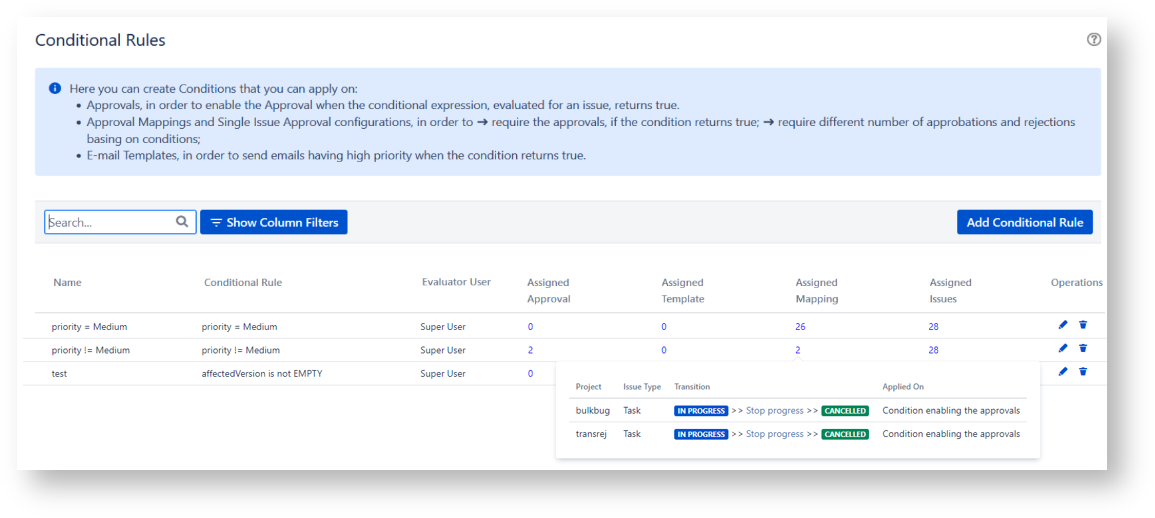1155x518 pixels.
Task: Click trash icon for test rule
Action: pos(1083,372)
